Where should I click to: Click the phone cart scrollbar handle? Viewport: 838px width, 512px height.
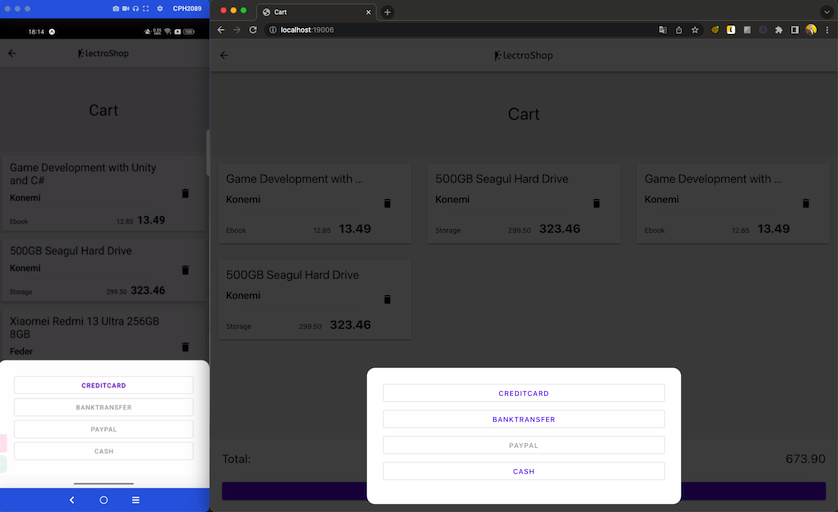pos(207,153)
